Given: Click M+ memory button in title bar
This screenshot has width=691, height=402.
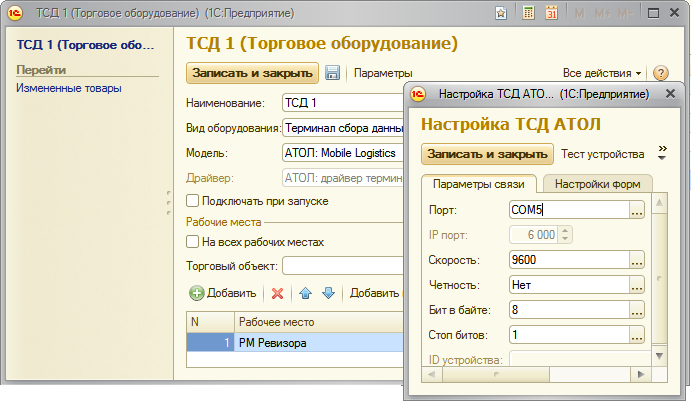Looking at the screenshot, I should click(x=602, y=14).
